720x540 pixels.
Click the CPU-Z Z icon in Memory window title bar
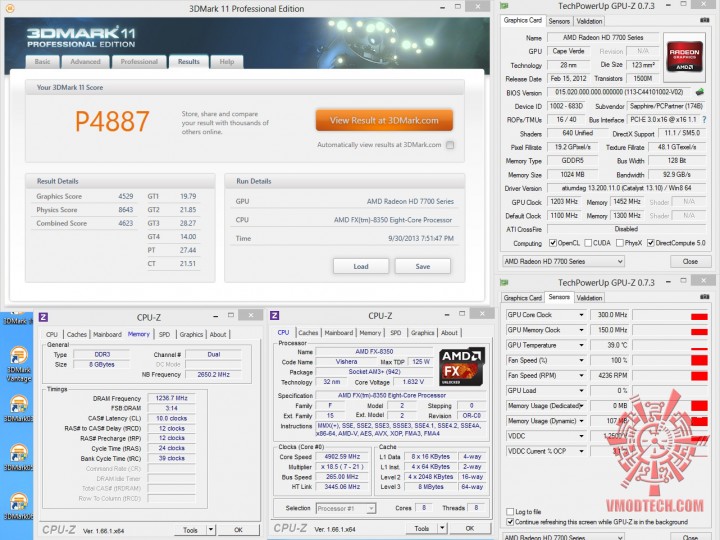pos(43,317)
